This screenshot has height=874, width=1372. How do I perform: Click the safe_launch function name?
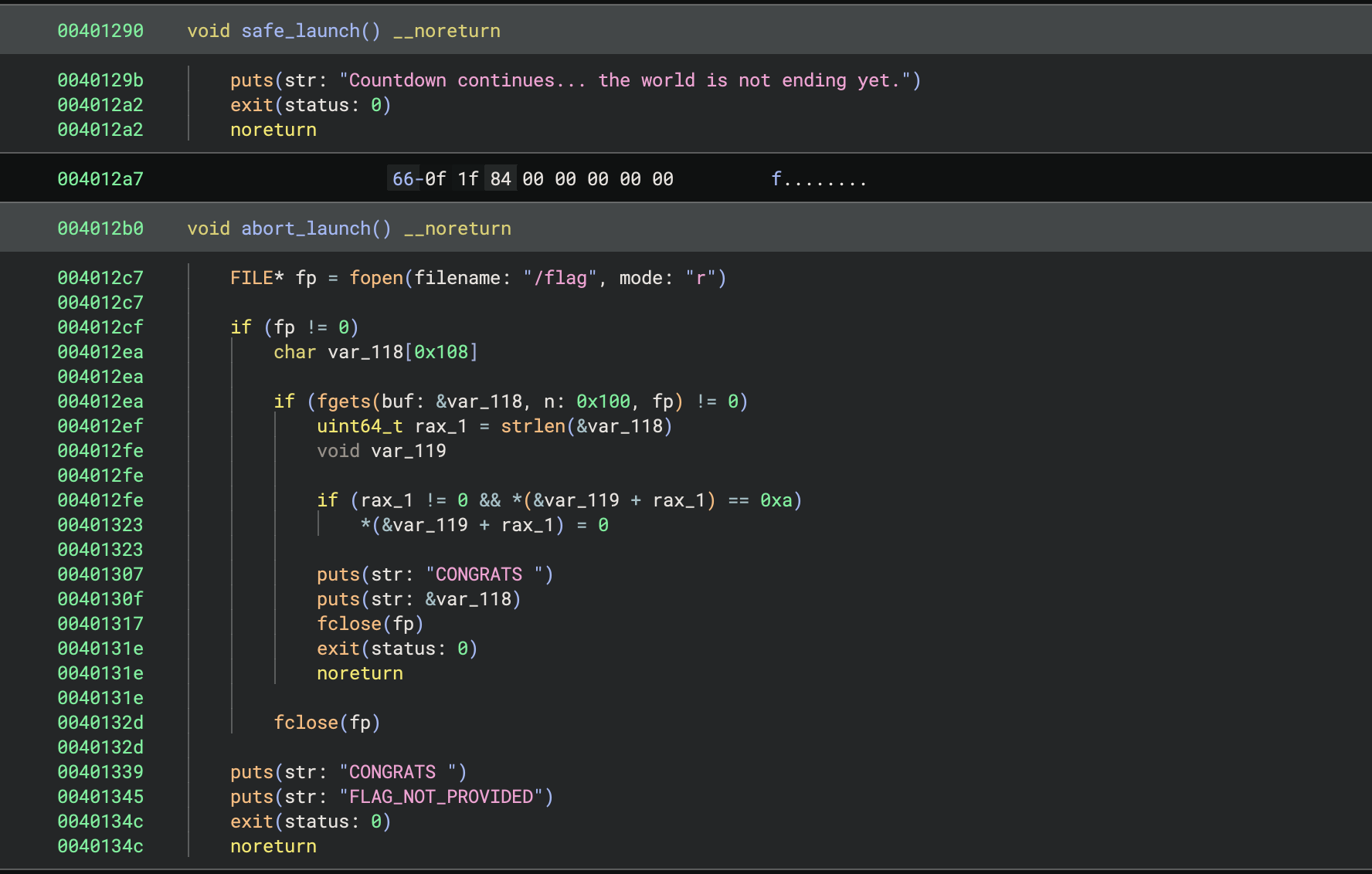300,31
